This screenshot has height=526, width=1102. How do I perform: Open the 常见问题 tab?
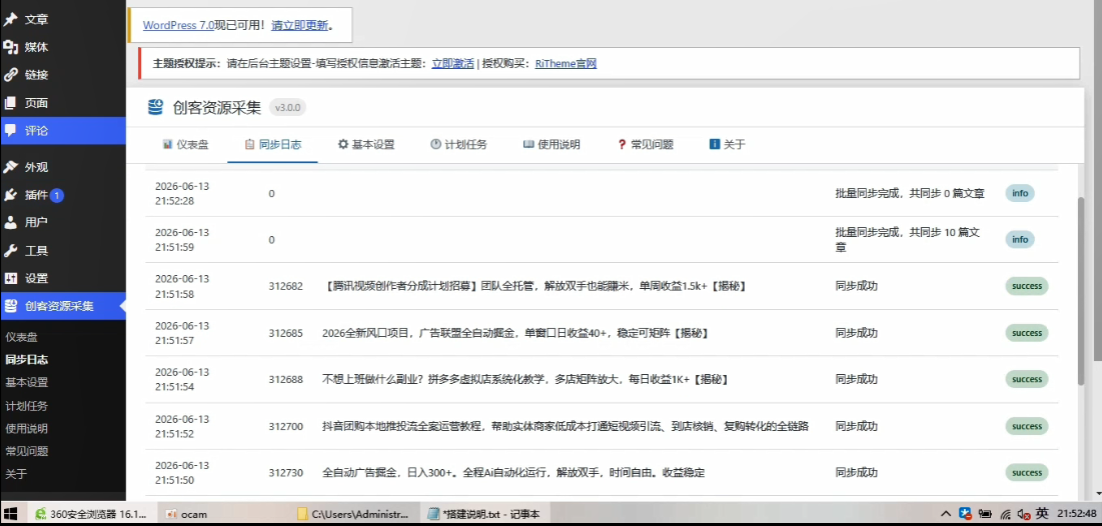(645, 145)
